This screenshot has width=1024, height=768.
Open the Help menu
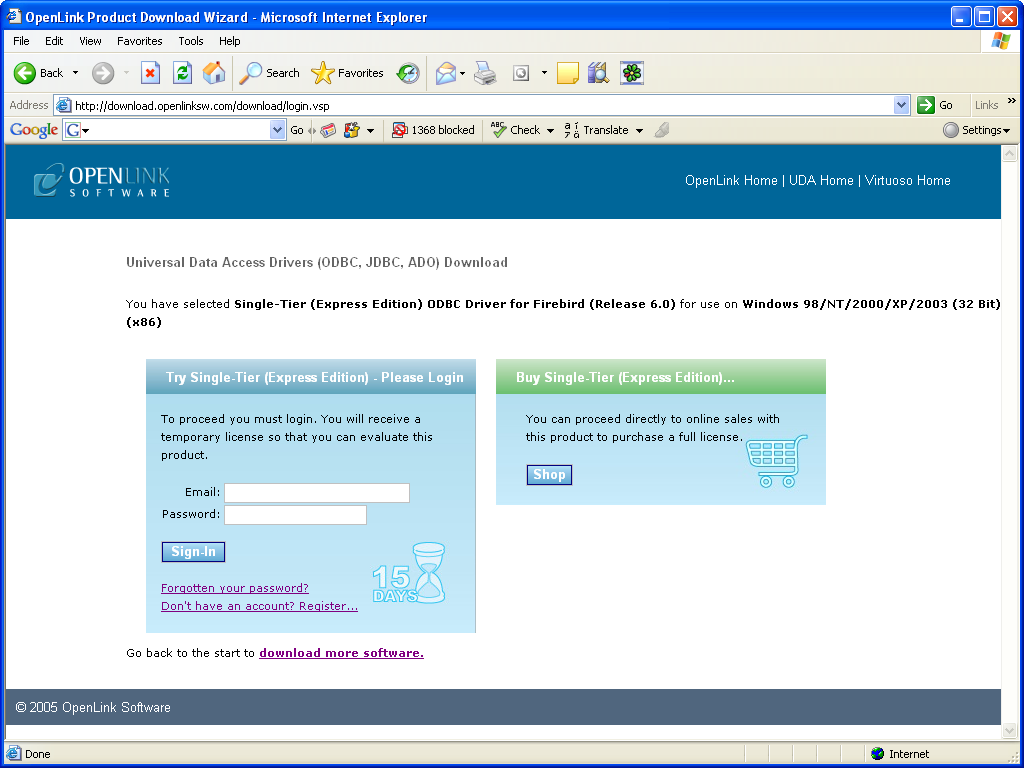[x=229, y=40]
